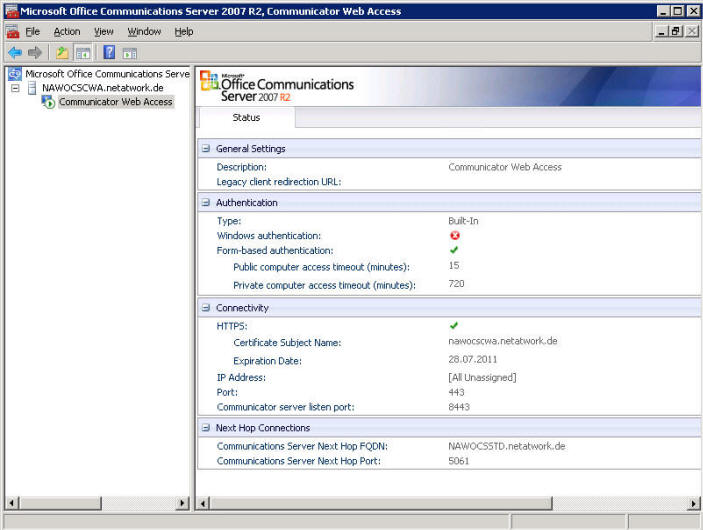Image resolution: width=703 pixels, height=530 pixels.
Task: Select NAWOCSCWA.netatwork.de tree item
Action: click(x=103, y=88)
